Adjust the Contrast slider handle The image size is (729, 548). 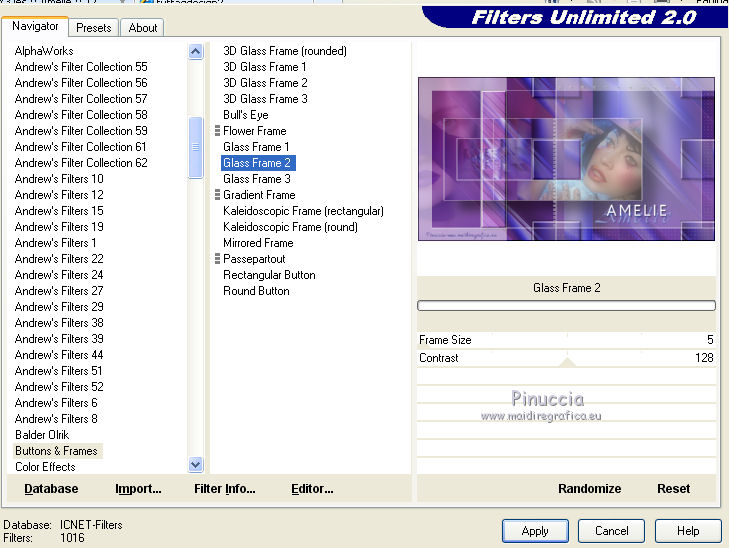[567, 362]
